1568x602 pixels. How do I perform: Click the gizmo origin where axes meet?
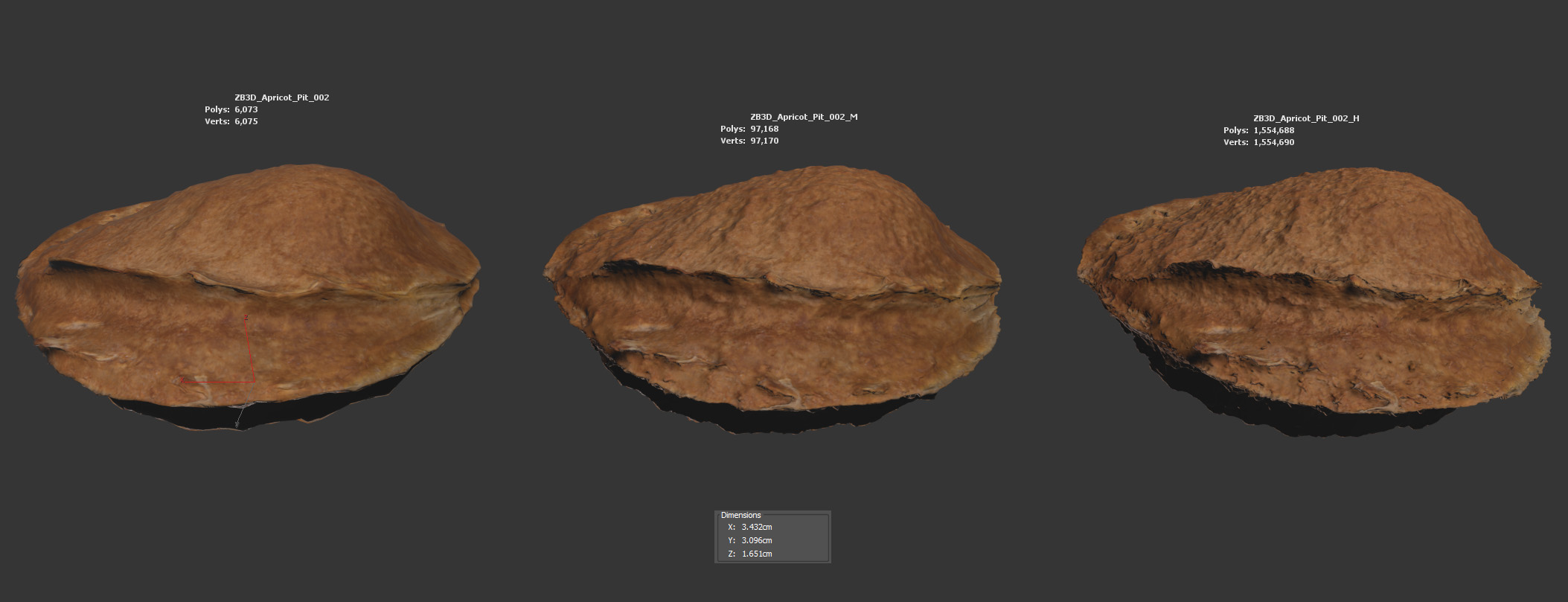254,382
